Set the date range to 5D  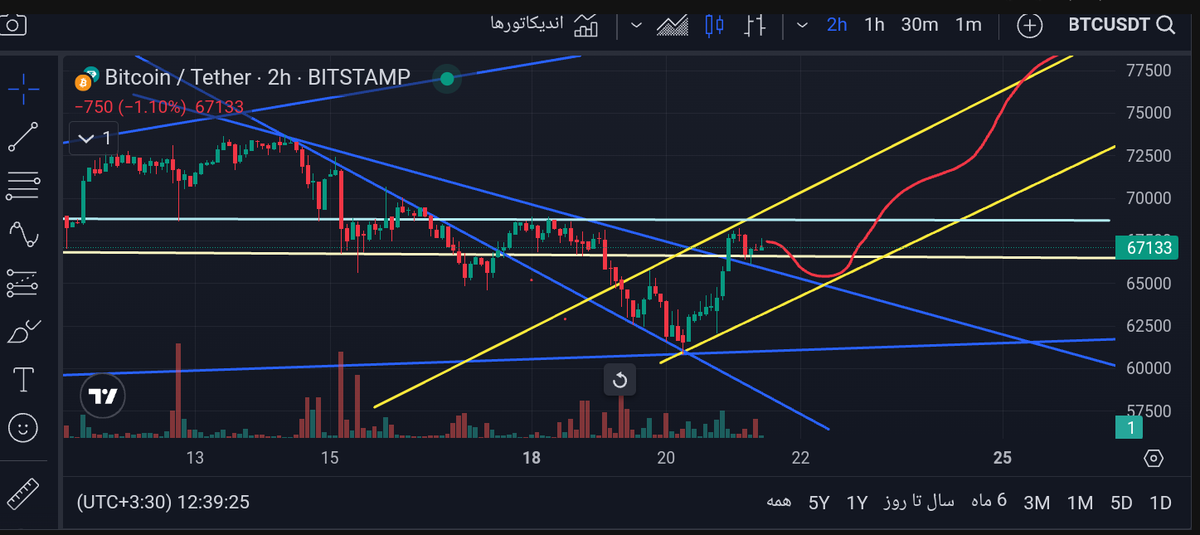point(1122,502)
